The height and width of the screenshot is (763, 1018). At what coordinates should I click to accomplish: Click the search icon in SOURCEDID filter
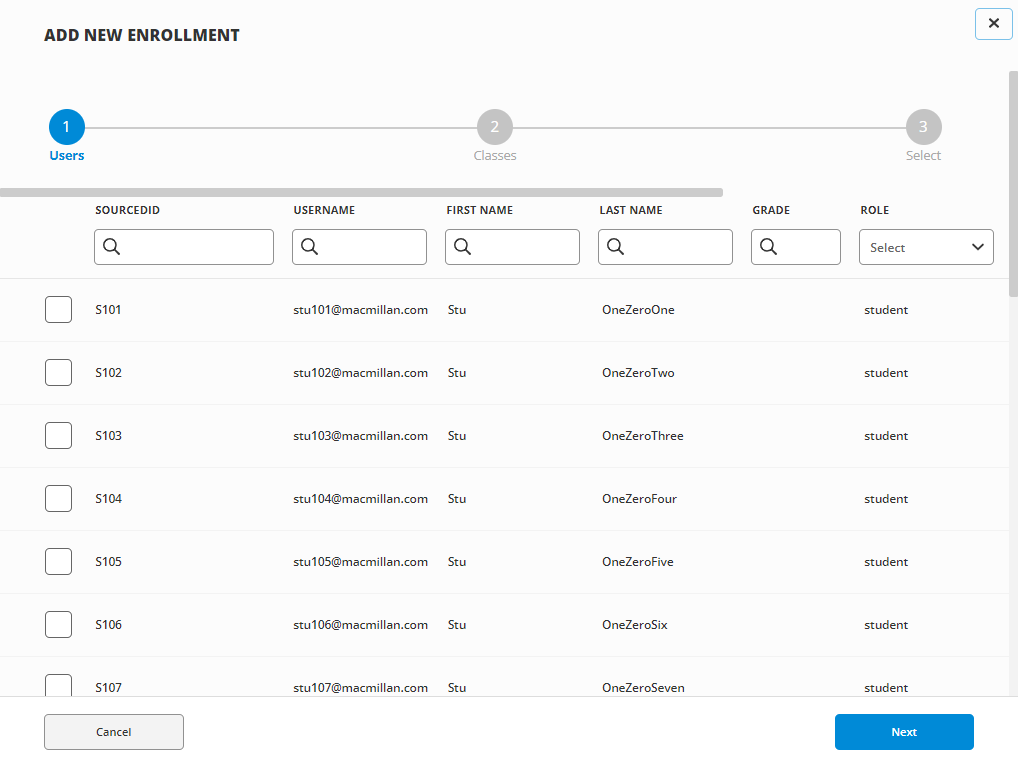coord(111,246)
